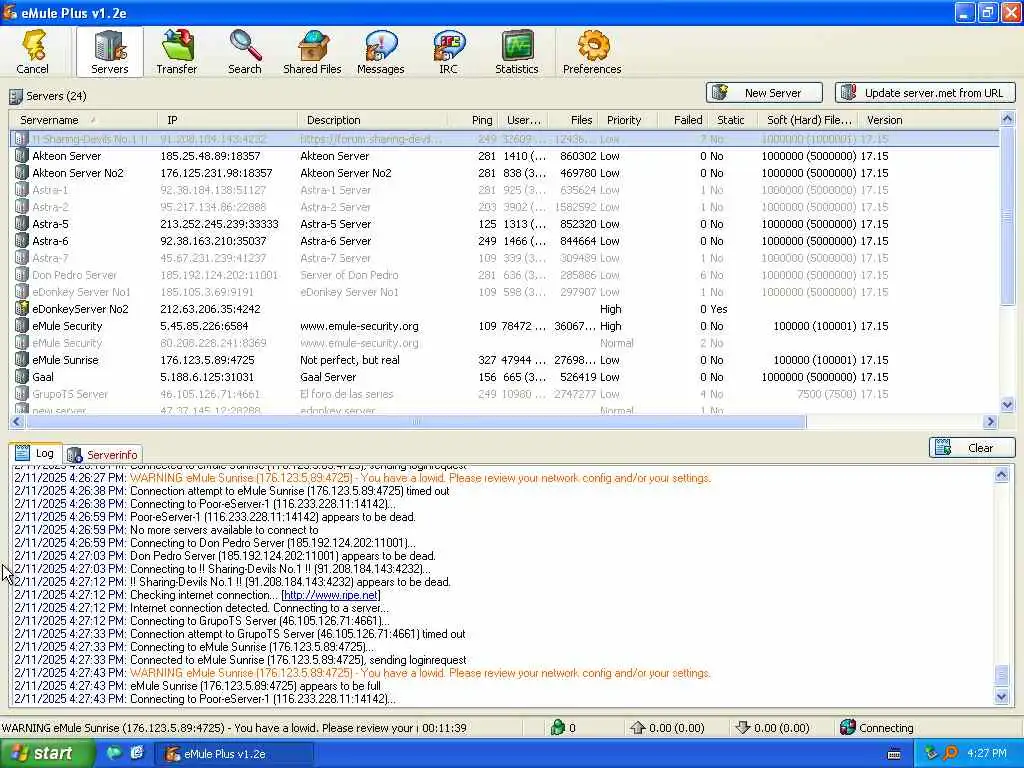Click the 4:27 PM system clock
The height and width of the screenshot is (768, 1024).
(987, 753)
